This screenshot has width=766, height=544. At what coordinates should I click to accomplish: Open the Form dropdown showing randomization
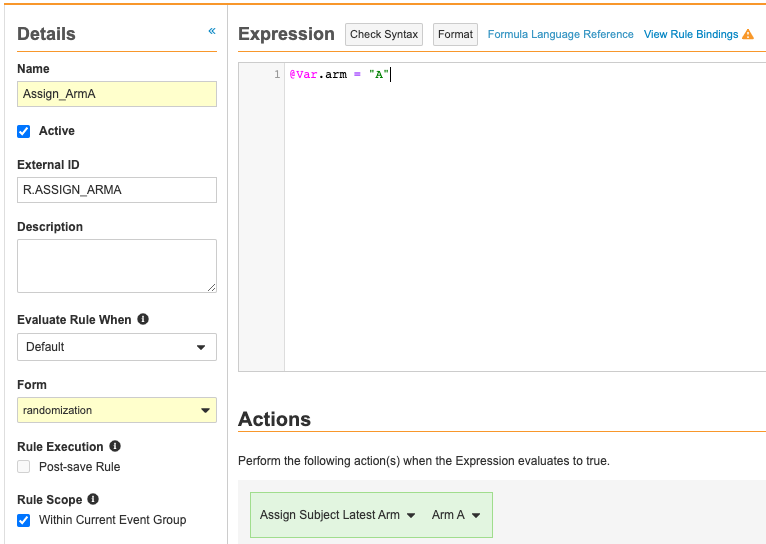point(117,410)
